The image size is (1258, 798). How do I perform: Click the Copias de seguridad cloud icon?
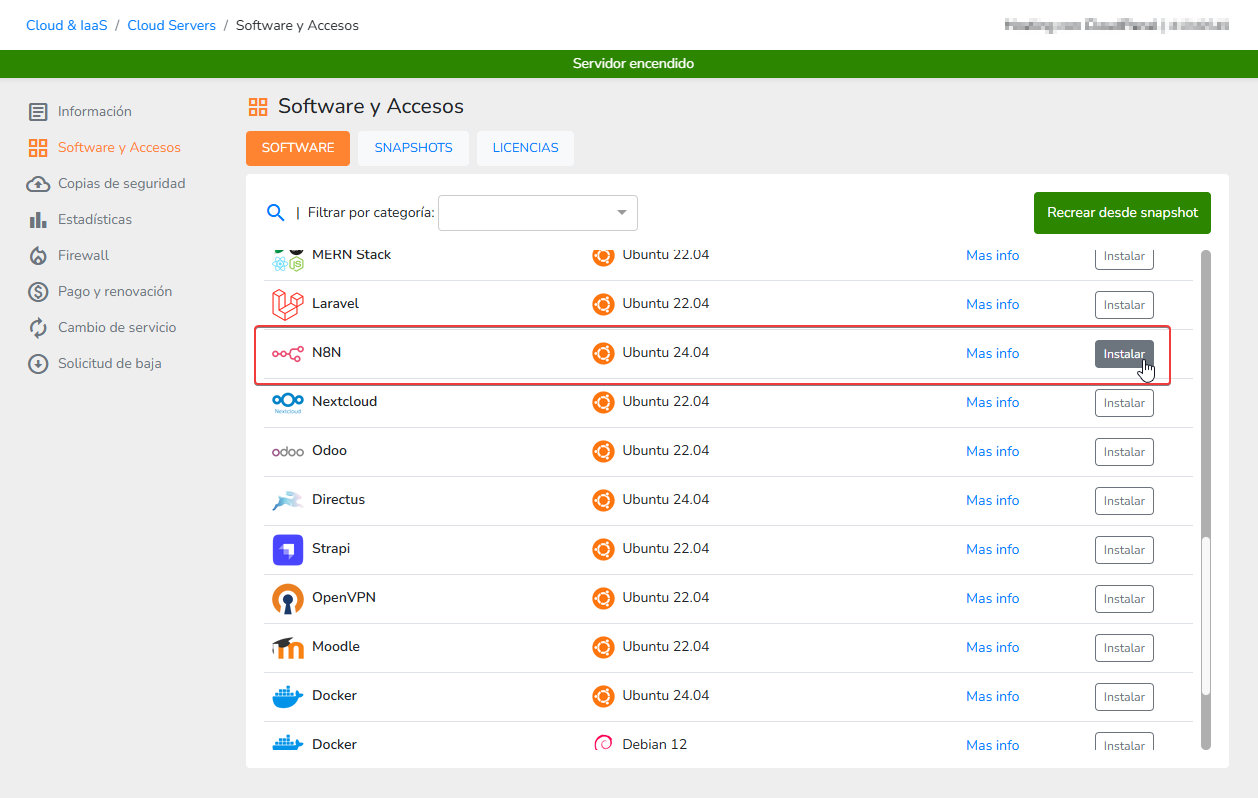[38, 184]
